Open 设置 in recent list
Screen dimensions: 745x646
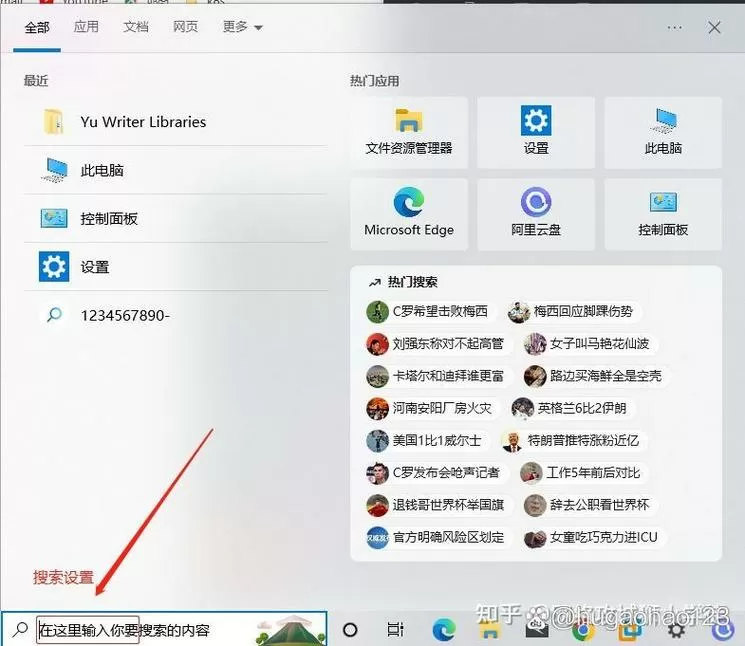coord(176,267)
